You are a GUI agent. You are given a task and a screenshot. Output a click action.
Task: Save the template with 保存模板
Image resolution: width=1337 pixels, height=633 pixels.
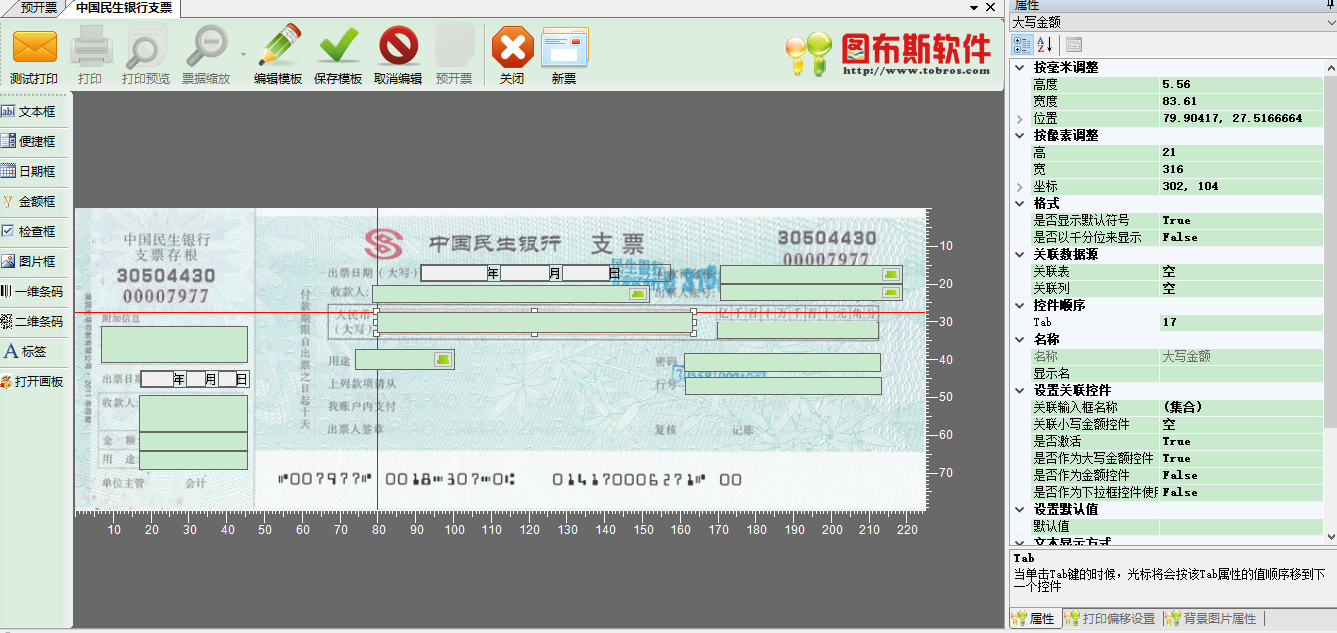click(338, 48)
